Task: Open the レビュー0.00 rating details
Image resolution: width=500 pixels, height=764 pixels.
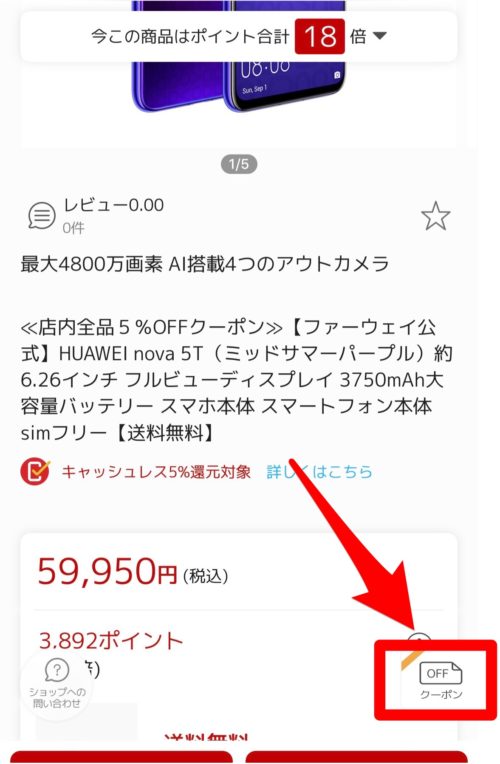Action: pos(114,205)
